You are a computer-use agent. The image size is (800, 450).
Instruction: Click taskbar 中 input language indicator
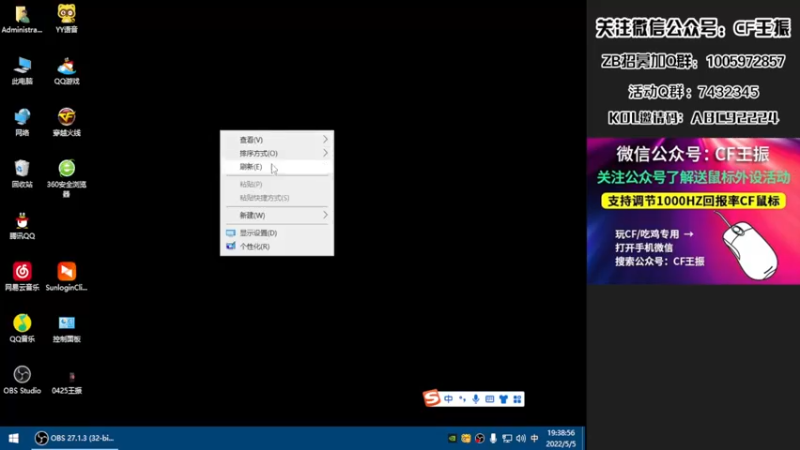point(534,438)
